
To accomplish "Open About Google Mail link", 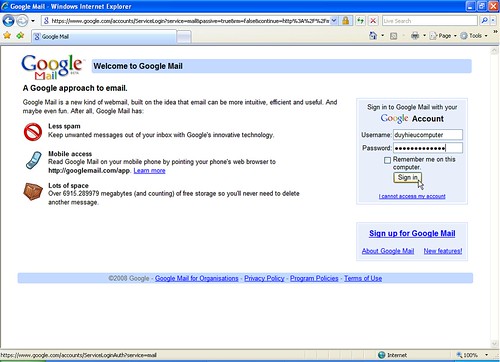I will point(388,251).
